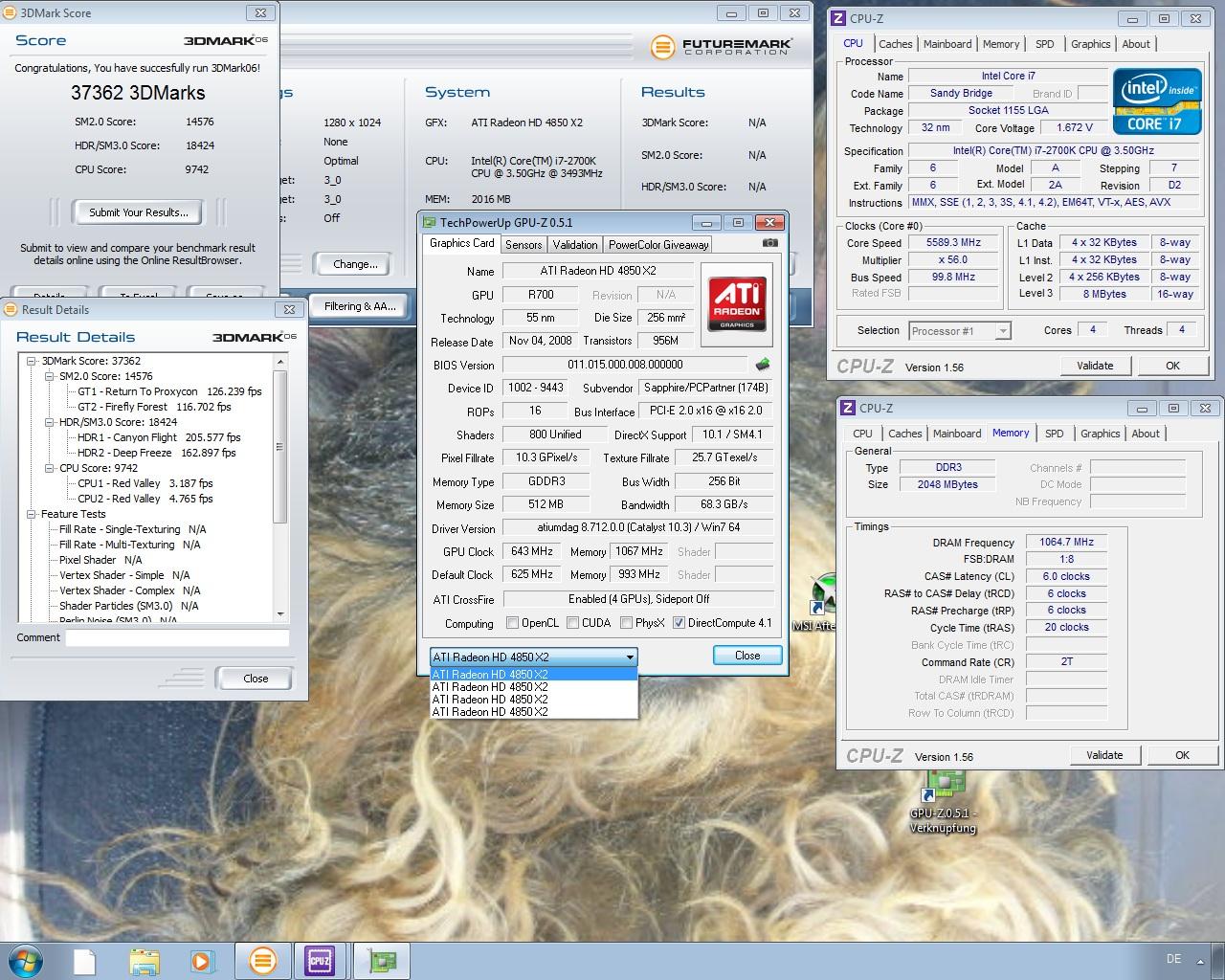Open the Processor #1 selection dropdown in CPU-Z
The width and height of the screenshot is (1225, 980).
(x=959, y=331)
